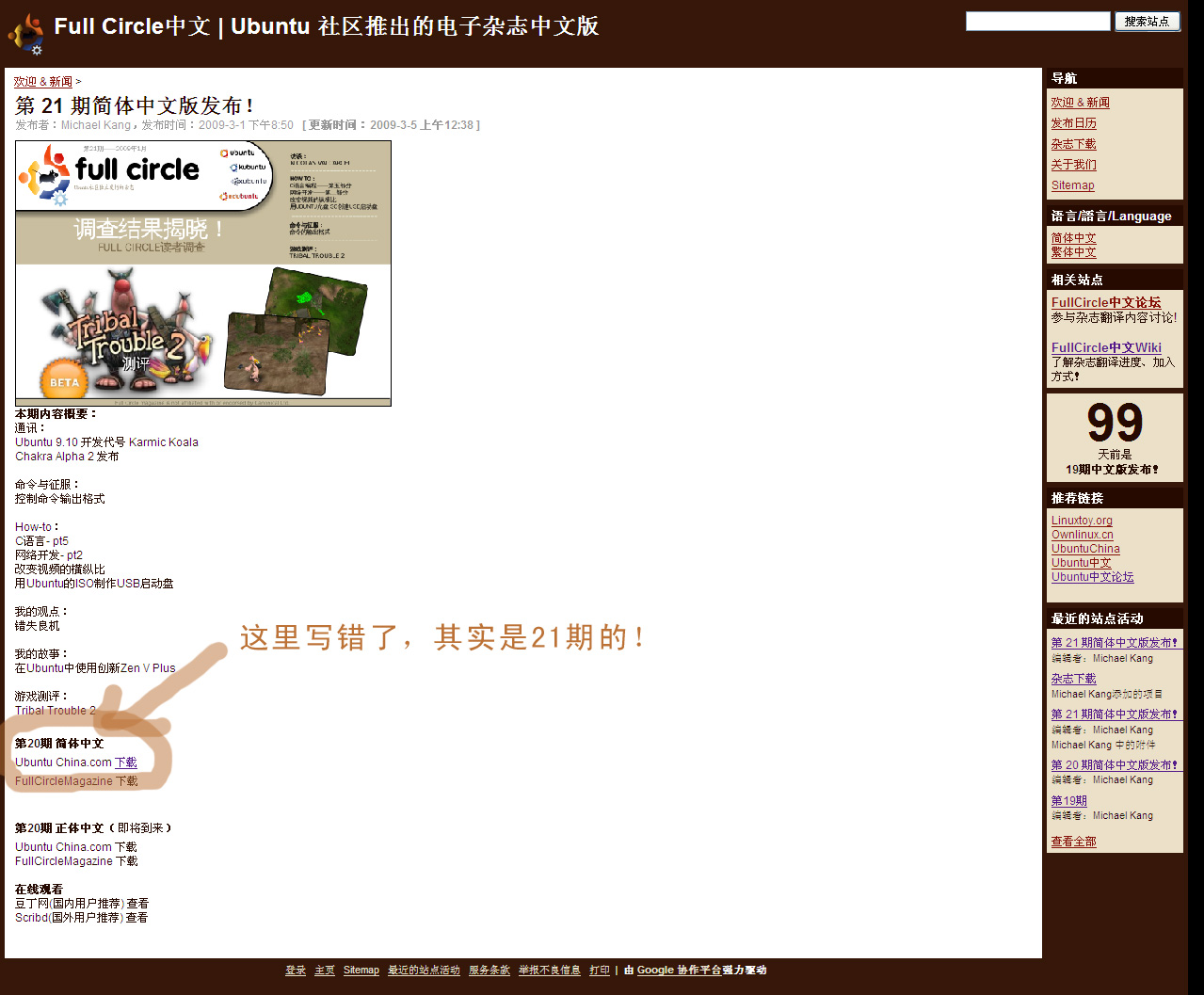
Task: Click the text 在Ubuntu中使用创新Zen V Plus
Action: [95, 668]
